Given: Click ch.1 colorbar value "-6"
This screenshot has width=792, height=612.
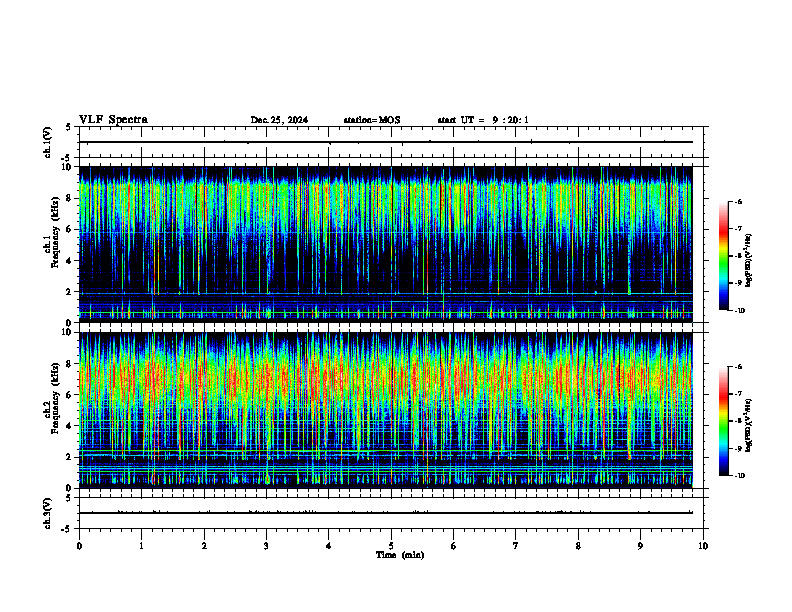Looking at the screenshot, I should 739,201.
